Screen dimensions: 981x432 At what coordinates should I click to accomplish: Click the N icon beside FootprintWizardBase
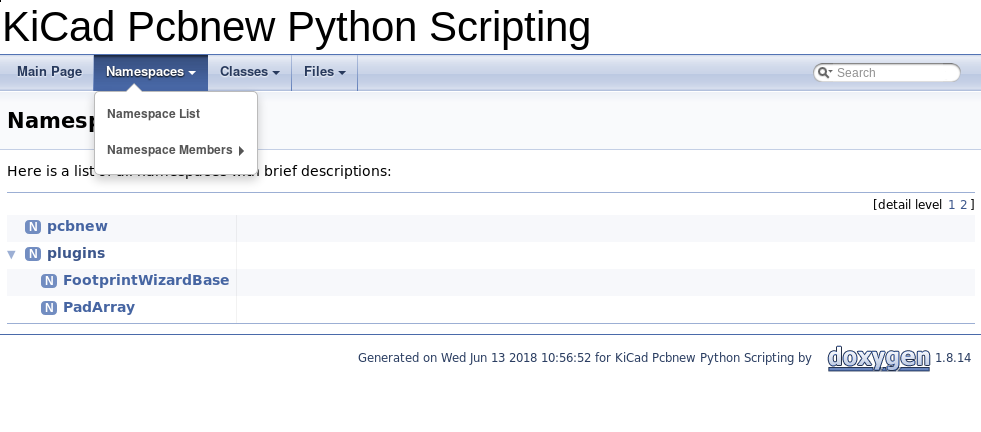[x=49, y=281]
